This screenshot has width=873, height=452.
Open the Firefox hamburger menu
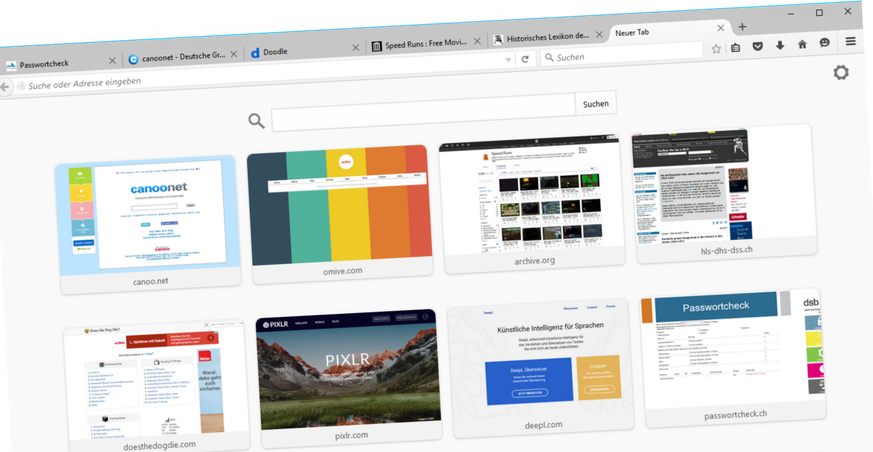[x=851, y=41]
